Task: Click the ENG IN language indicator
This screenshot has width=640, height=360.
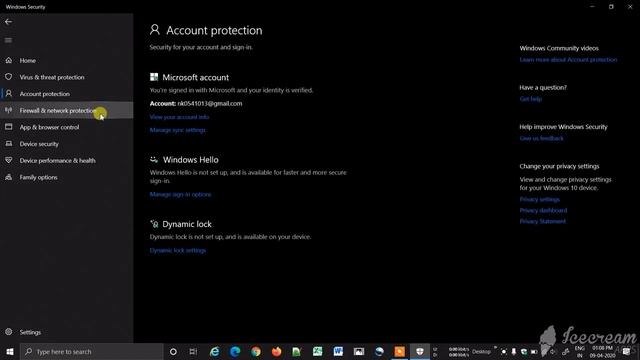Action: pyautogui.click(x=580, y=352)
